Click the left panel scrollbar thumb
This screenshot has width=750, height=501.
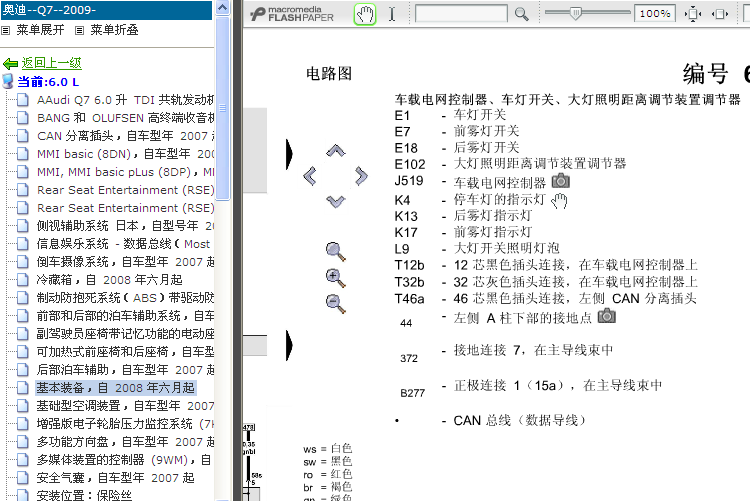[222, 108]
